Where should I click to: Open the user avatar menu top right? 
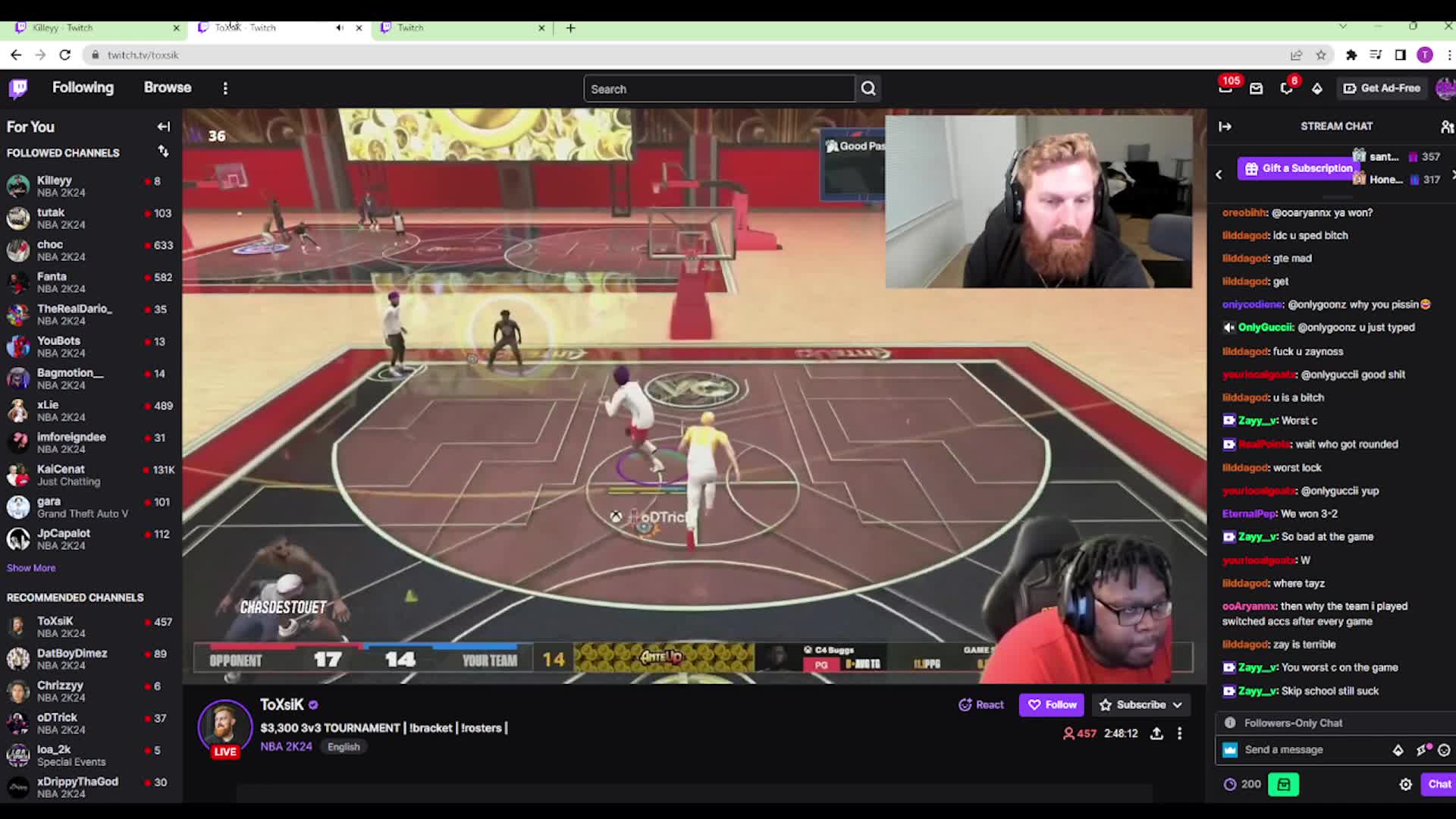coord(1445,88)
